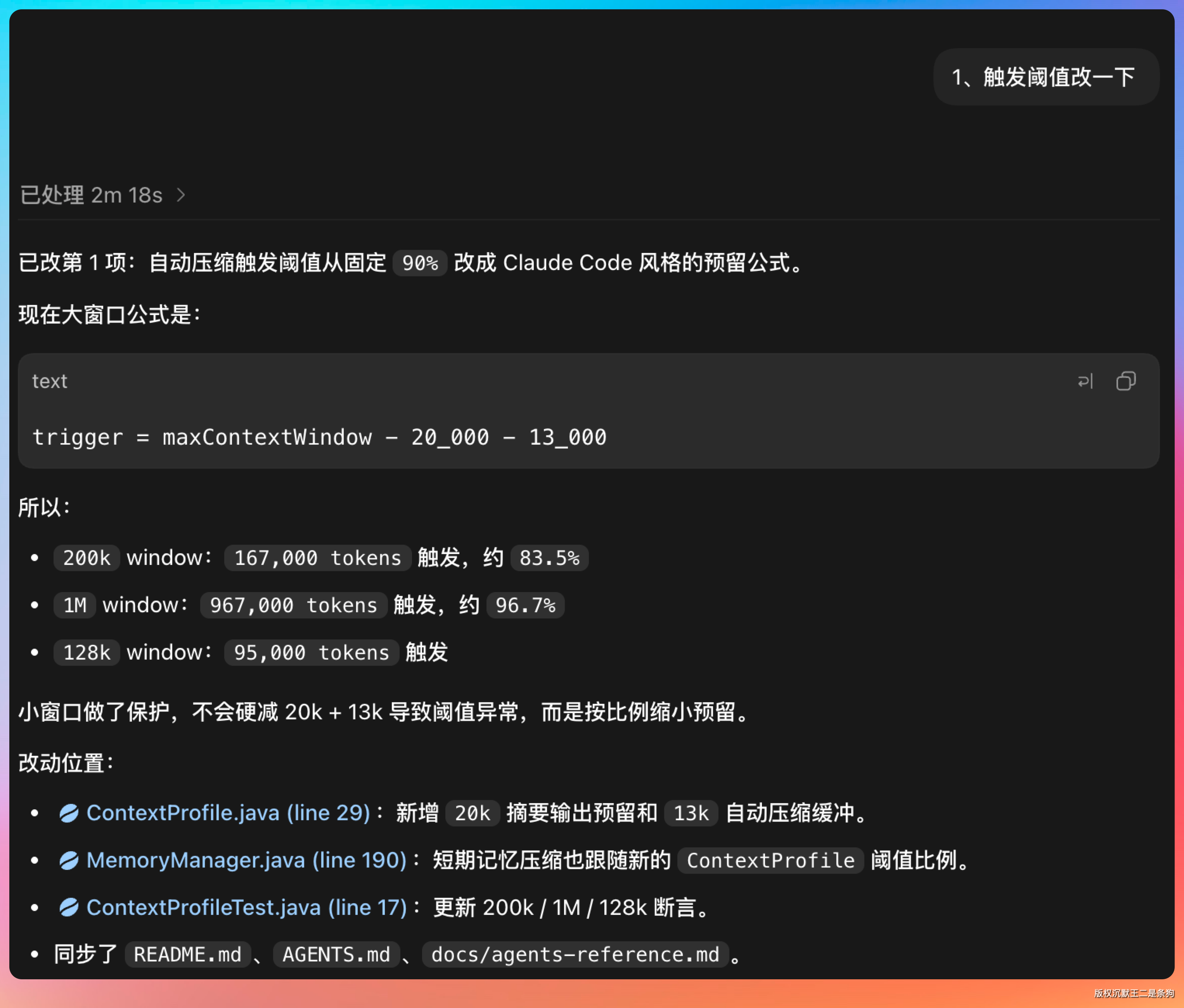This screenshot has height=1008, width=1184.
Task: Click the 95,000 tokens value
Action: 312,653
